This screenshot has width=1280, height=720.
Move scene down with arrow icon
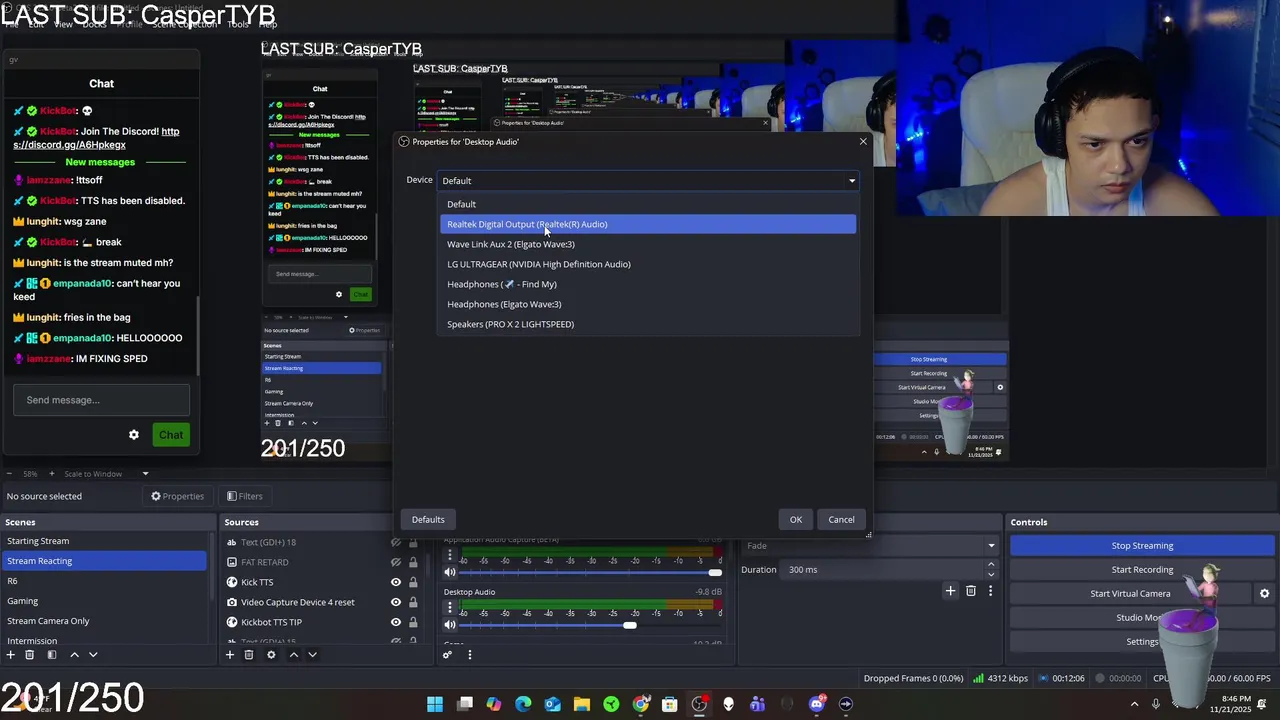[93, 655]
